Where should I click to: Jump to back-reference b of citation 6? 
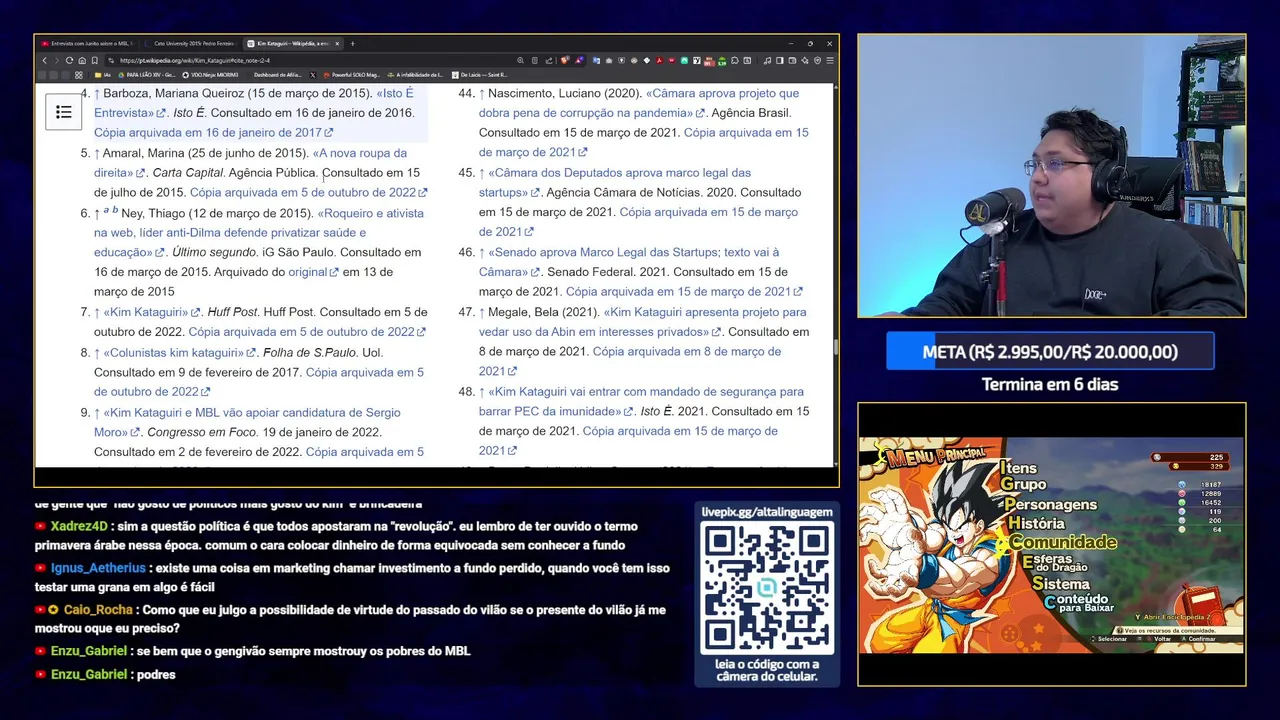click(115, 210)
